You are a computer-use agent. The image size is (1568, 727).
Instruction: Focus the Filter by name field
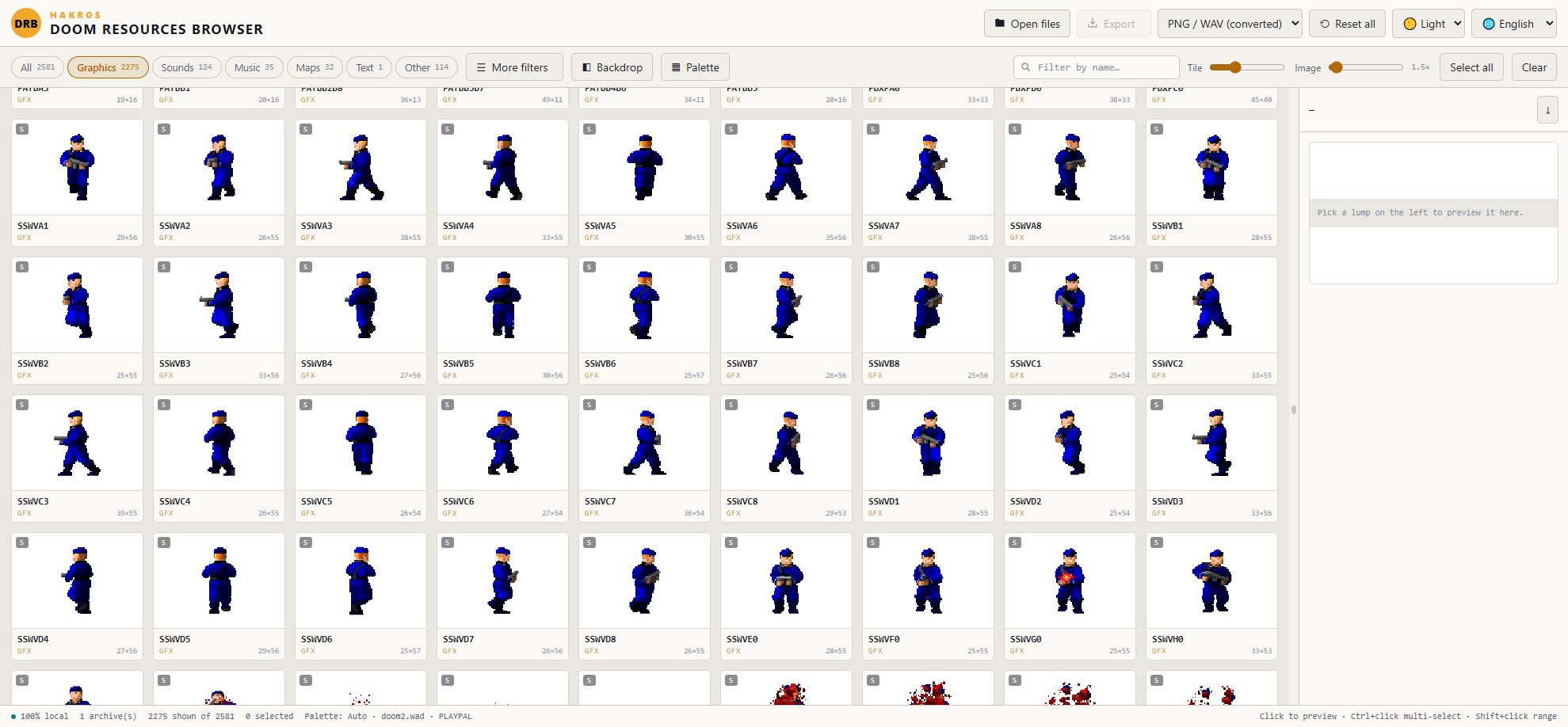[x=1097, y=67]
